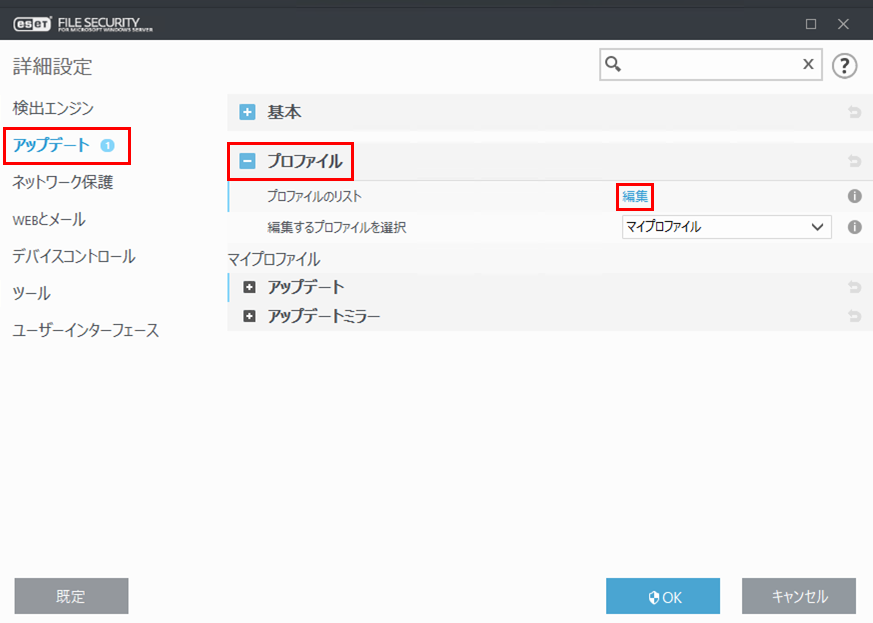This screenshot has width=873, height=623.
Task: Click the revert arrow on プロファイル row
Action: 854,161
